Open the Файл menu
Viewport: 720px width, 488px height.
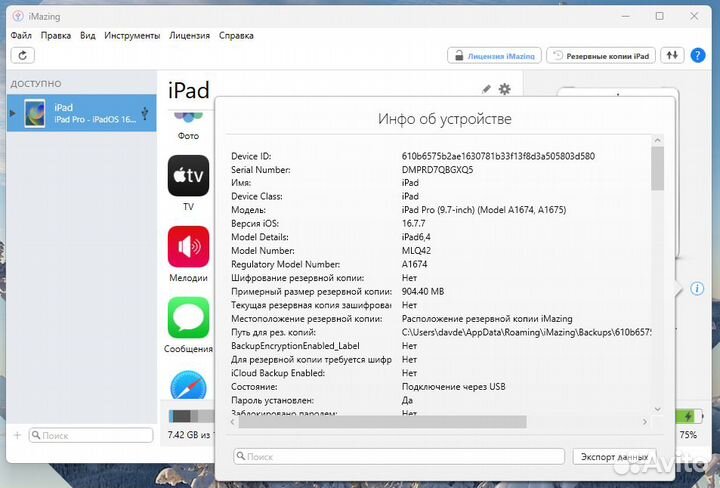(x=21, y=35)
